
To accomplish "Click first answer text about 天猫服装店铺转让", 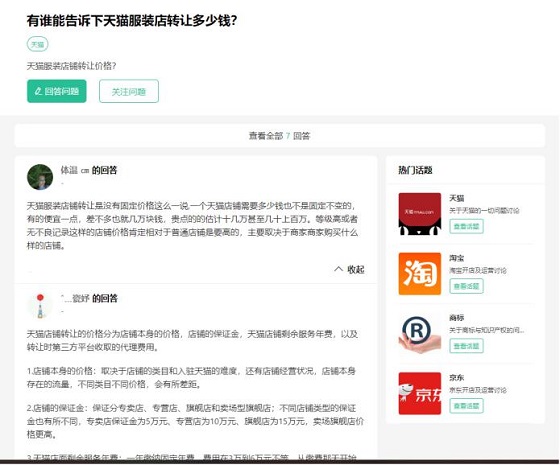I will point(192,226).
